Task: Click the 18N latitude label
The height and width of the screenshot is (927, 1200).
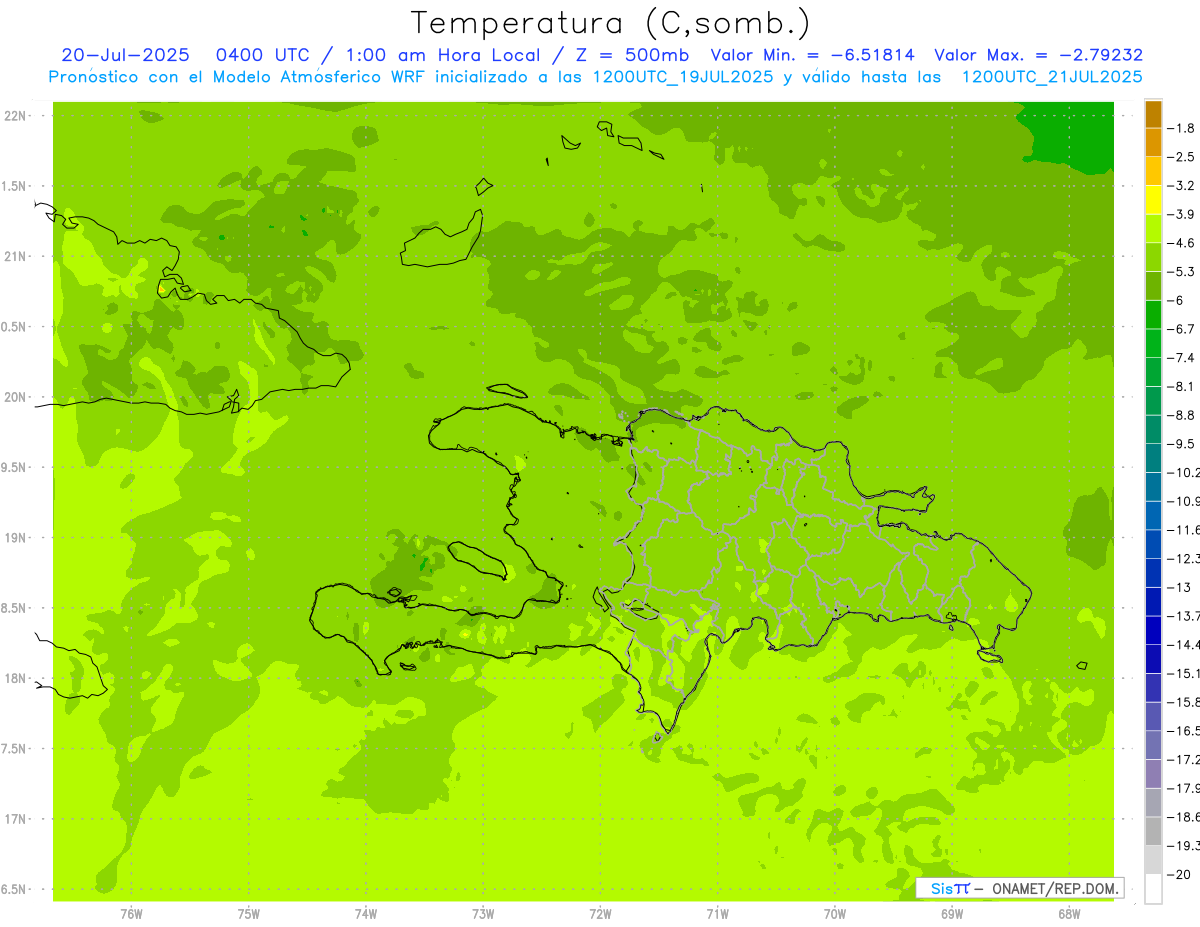Action: click(16, 678)
